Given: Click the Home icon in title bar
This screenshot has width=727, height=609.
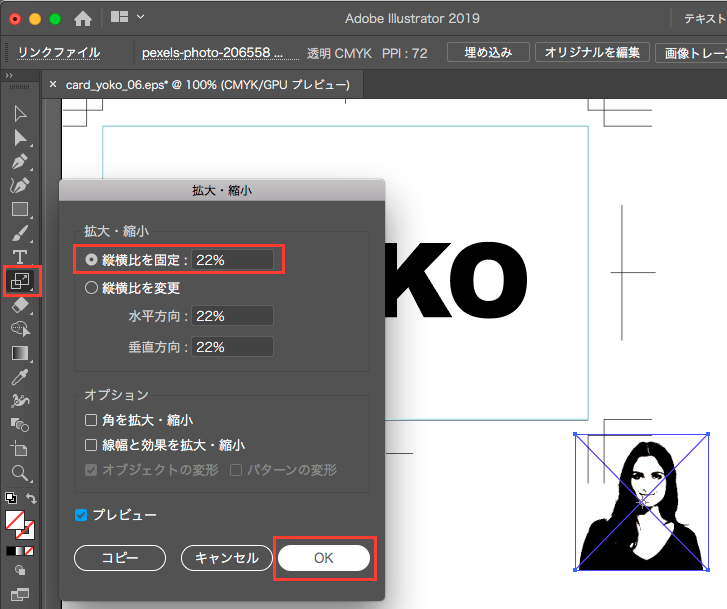Looking at the screenshot, I should point(83,18).
